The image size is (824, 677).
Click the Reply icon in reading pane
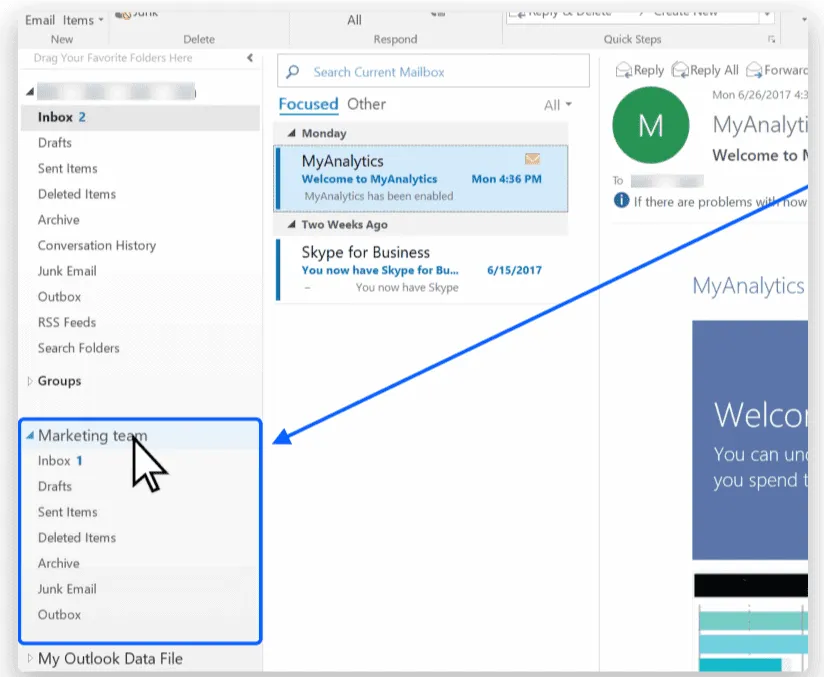click(625, 71)
